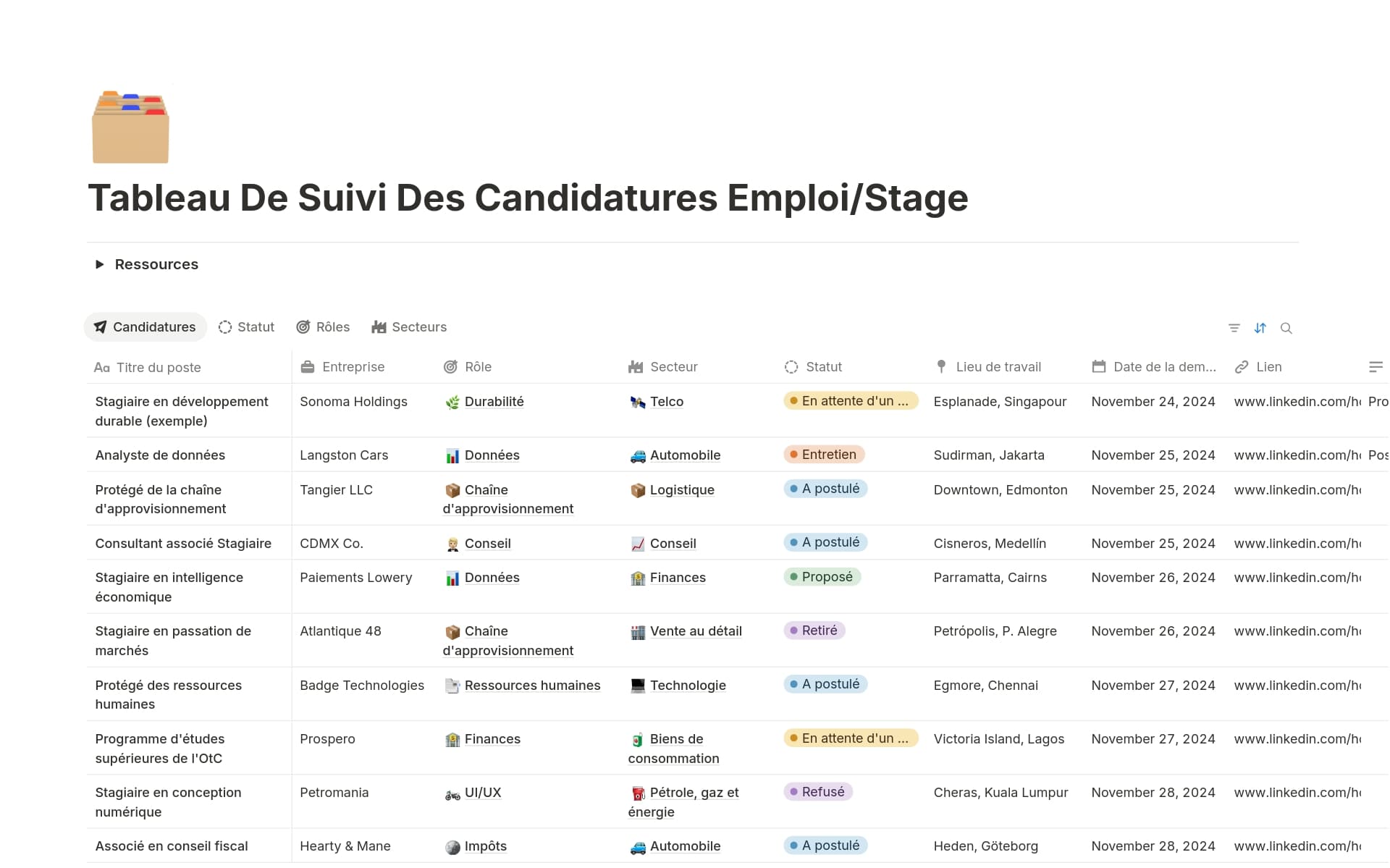1390x868 pixels.
Task: Click the Automobile car icon for Langston Cars
Action: 638,456
